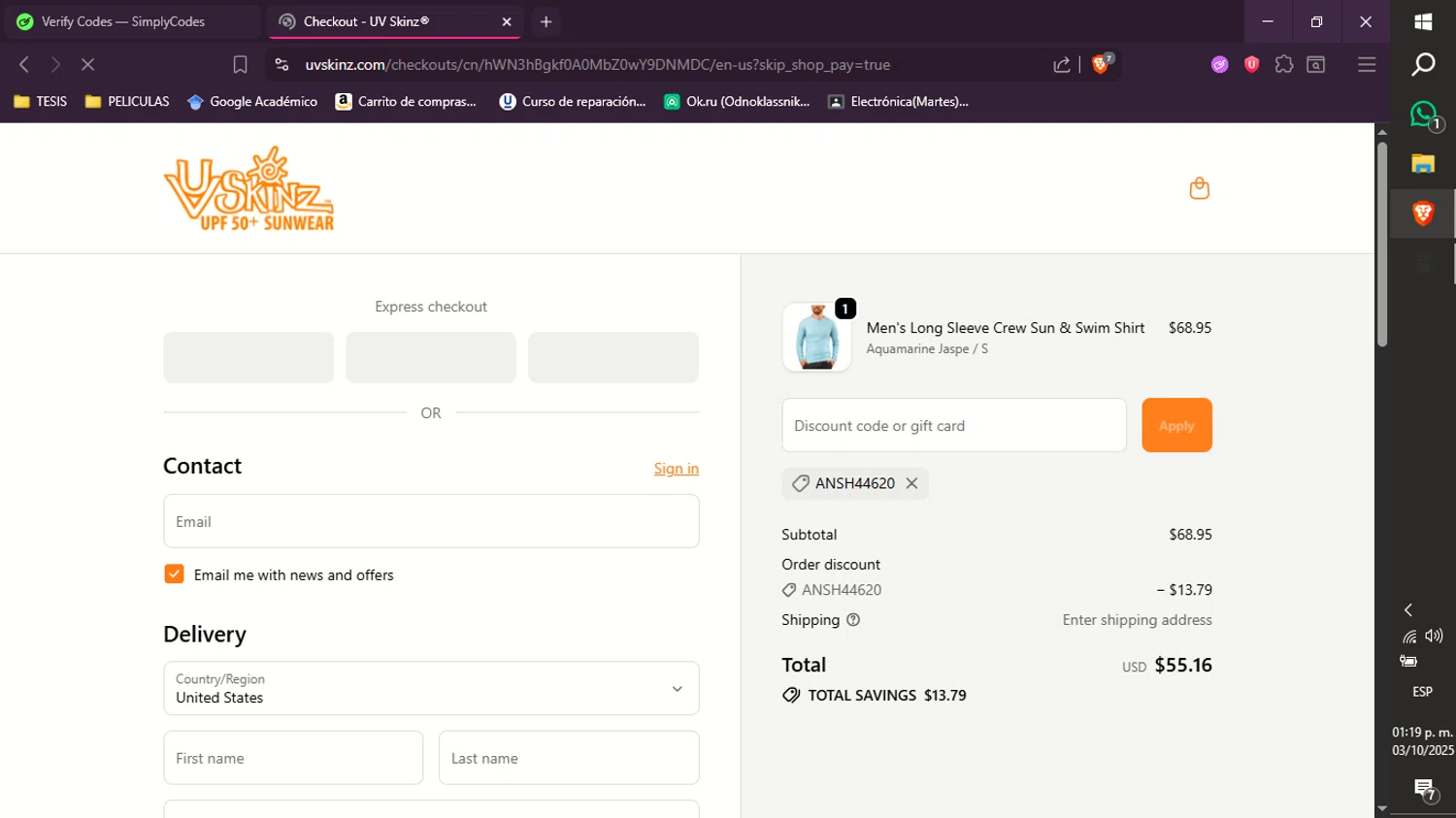Open the shopping bag cart icon
Viewport: 1456px width, 818px height.
pos(1199,188)
